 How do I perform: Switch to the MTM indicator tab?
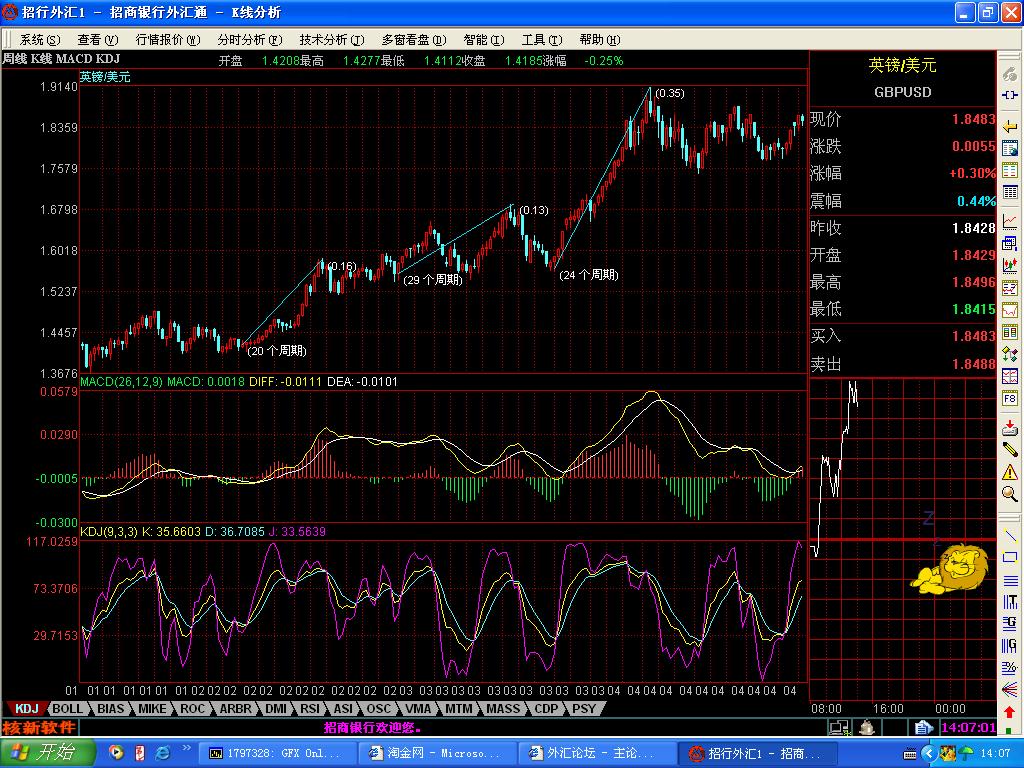pyautogui.click(x=459, y=709)
